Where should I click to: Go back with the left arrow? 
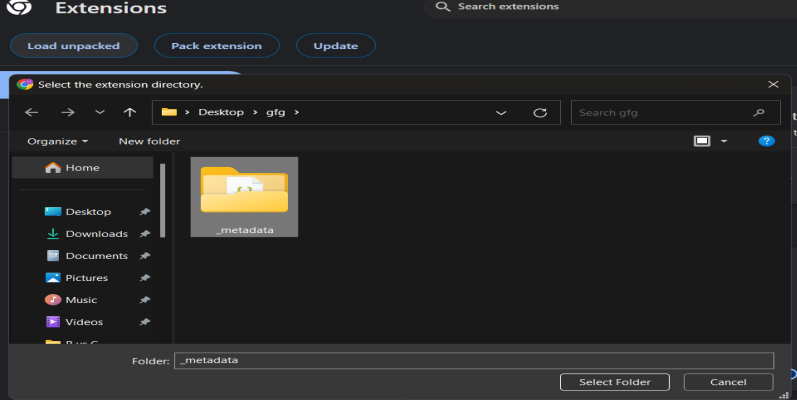point(32,112)
